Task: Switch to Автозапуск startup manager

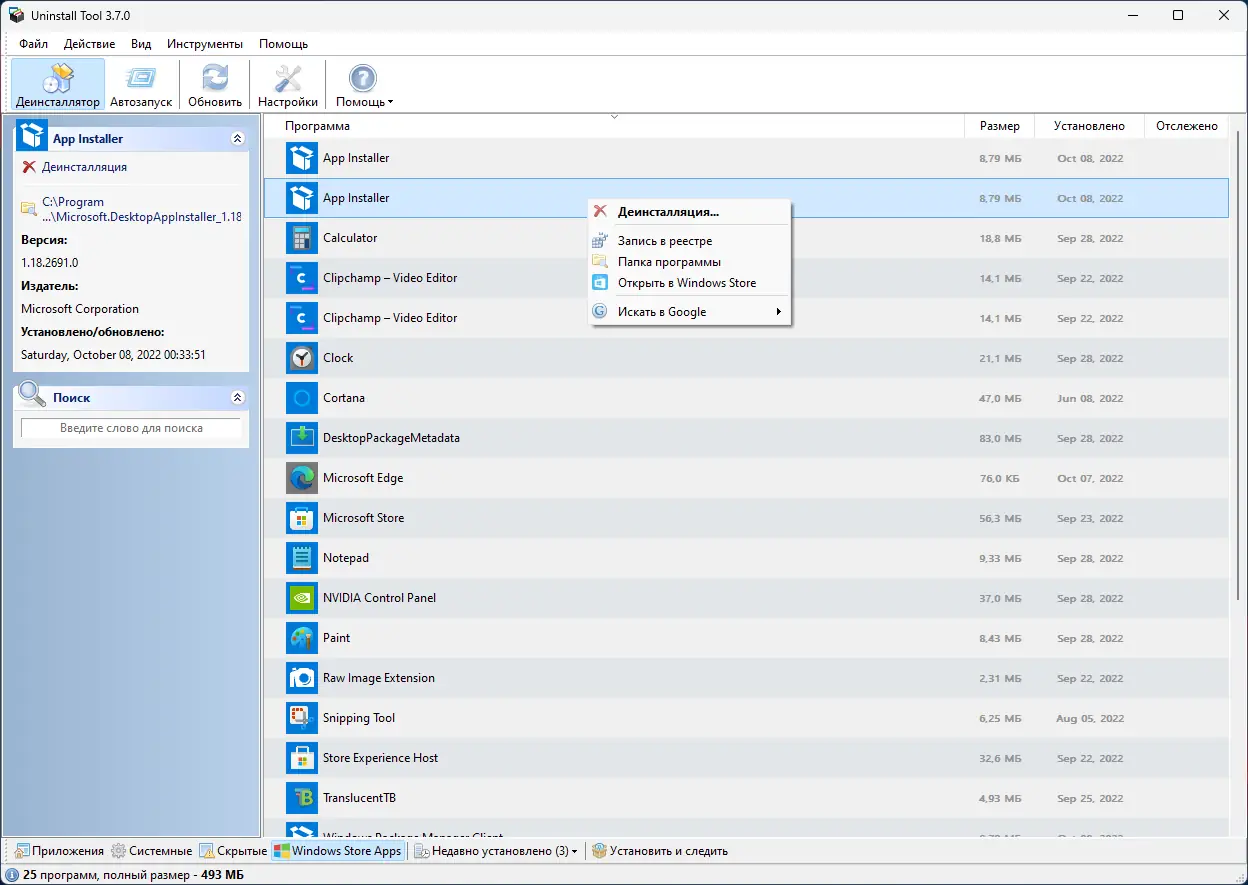Action: point(141,84)
